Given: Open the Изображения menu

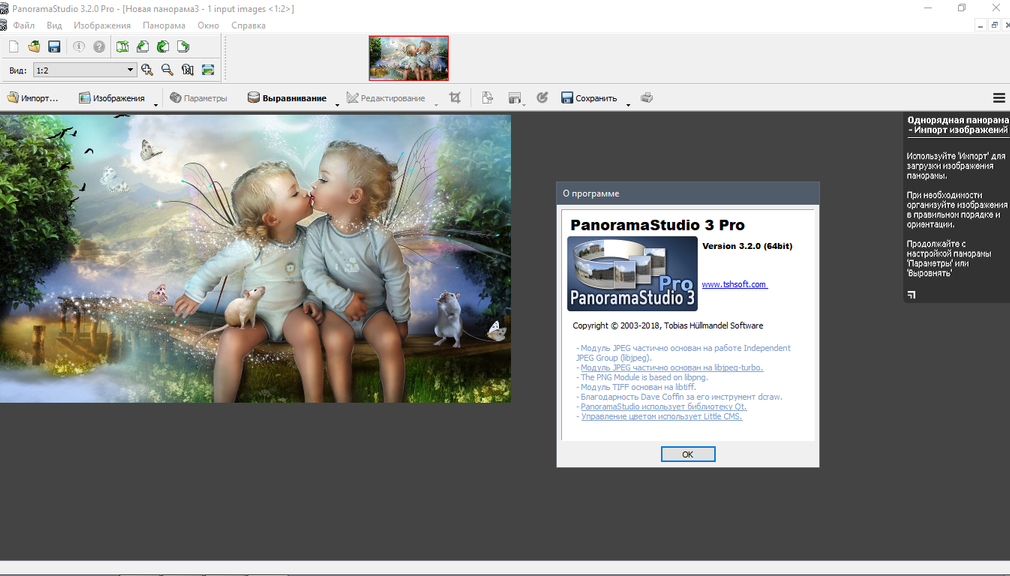Looking at the screenshot, I should pyautogui.click(x=102, y=25).
